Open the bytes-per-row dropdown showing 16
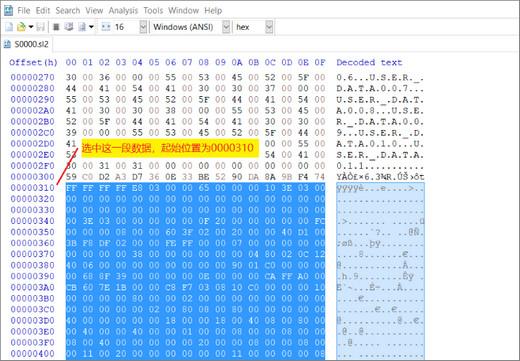Viewport: 520px width, 361px height. pos(143,27)
